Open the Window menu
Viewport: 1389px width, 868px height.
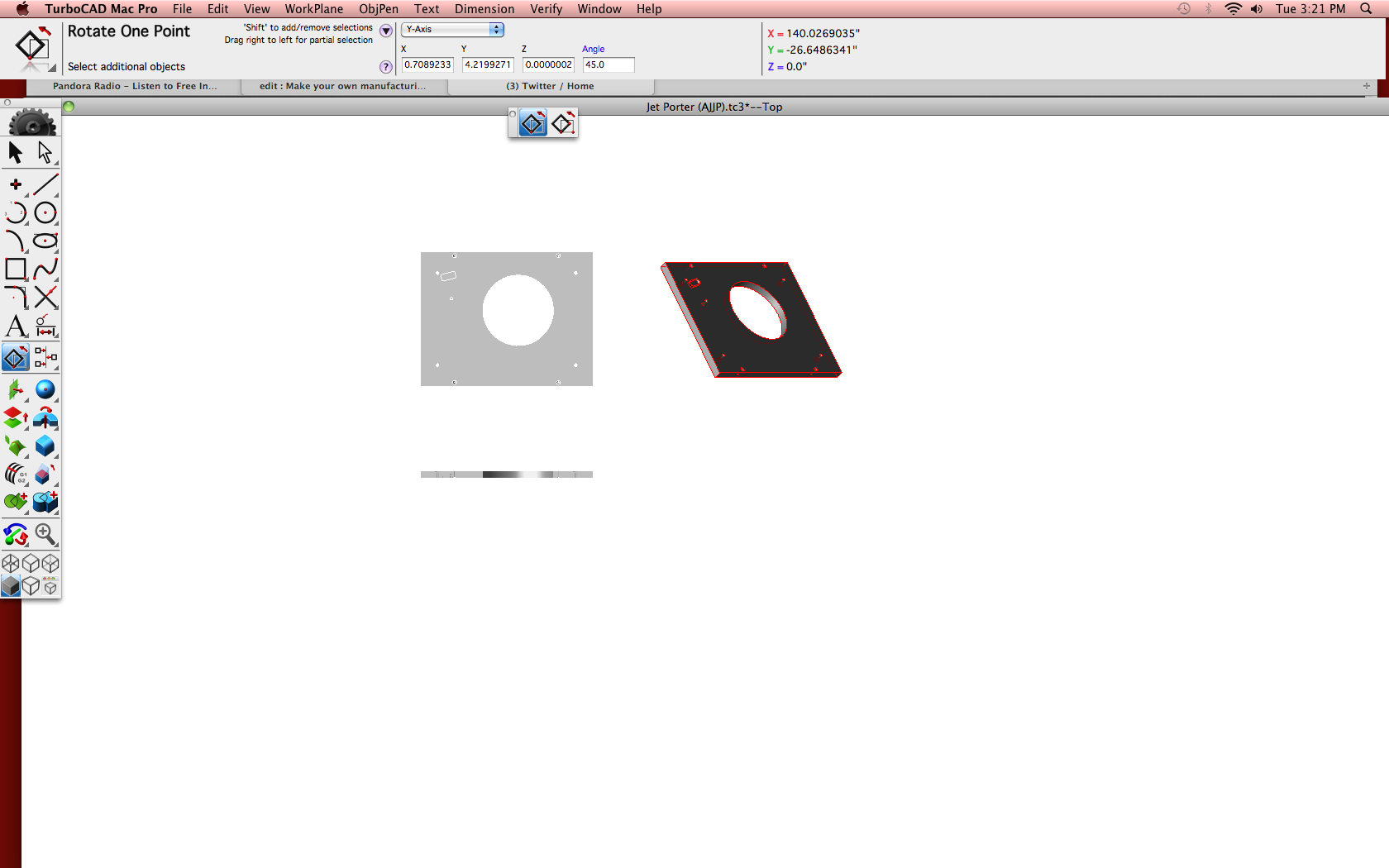point(599,9)
